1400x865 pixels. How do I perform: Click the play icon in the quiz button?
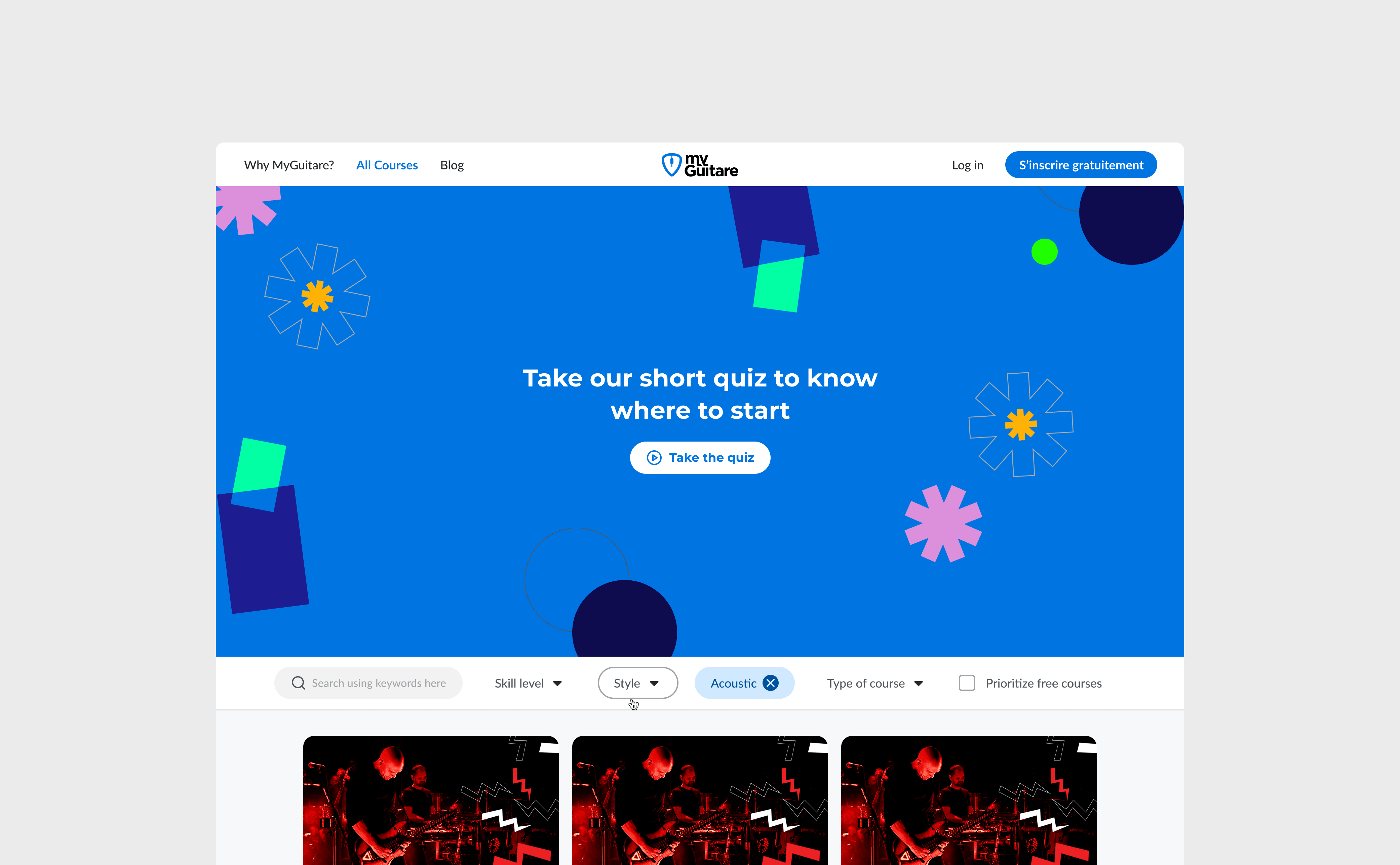[x=654, y=458]
